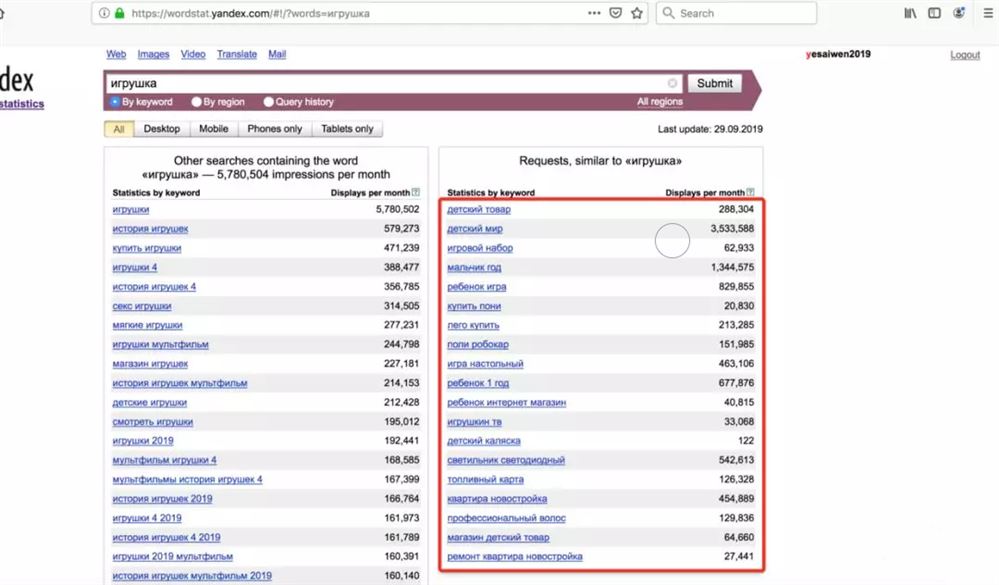Click the 5,780,502 value for игрушки

pyautogui.click(x=398, y=209)
